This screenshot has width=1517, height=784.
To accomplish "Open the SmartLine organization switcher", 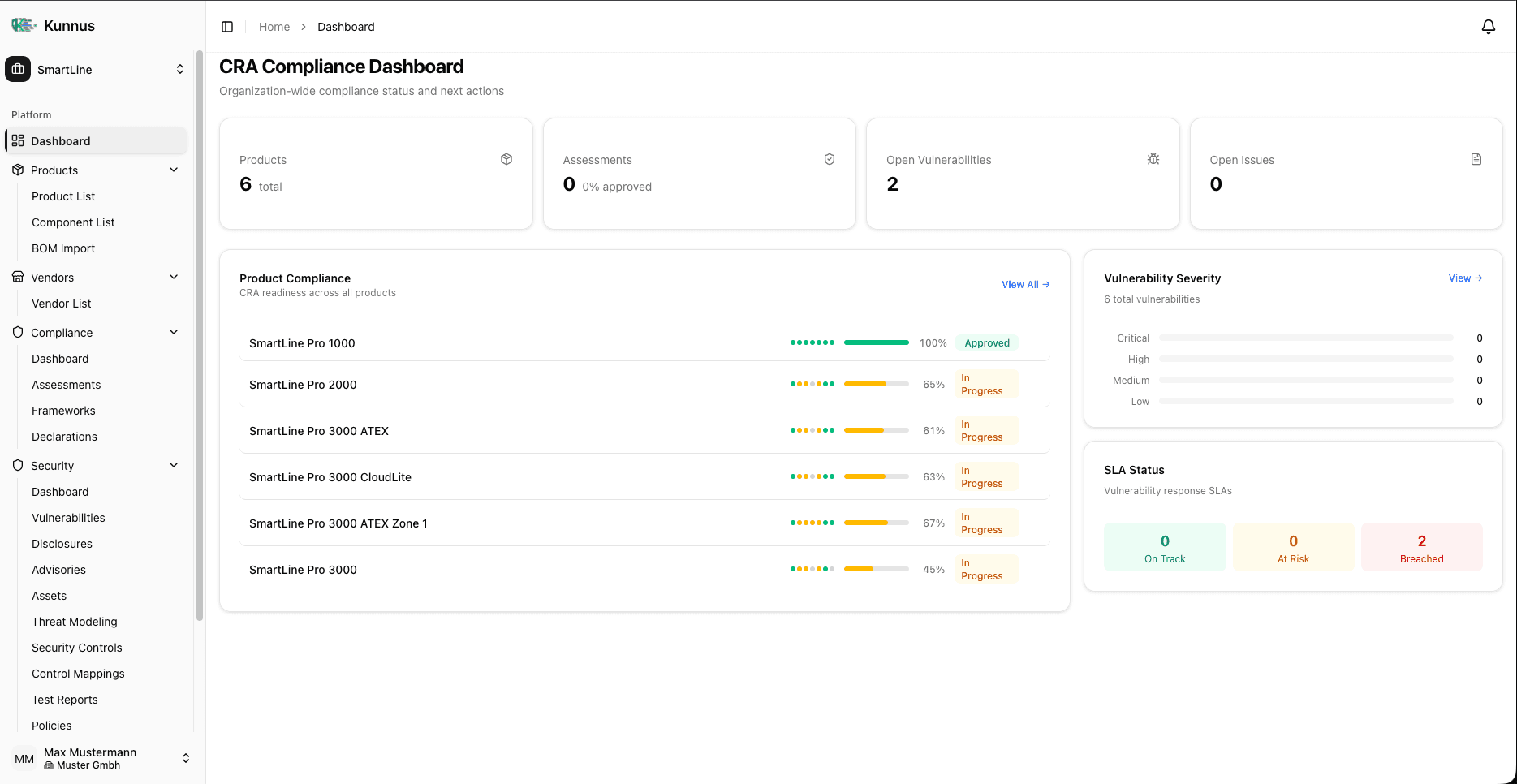I will coord(97,69).
